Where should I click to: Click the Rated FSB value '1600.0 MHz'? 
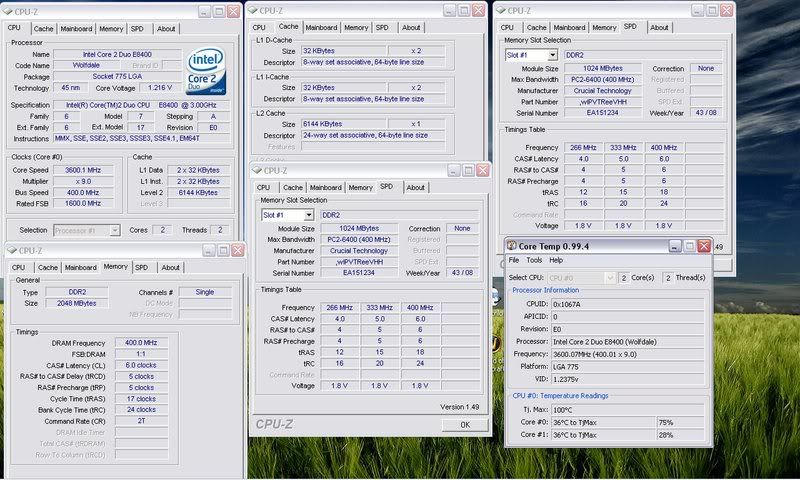83,204
